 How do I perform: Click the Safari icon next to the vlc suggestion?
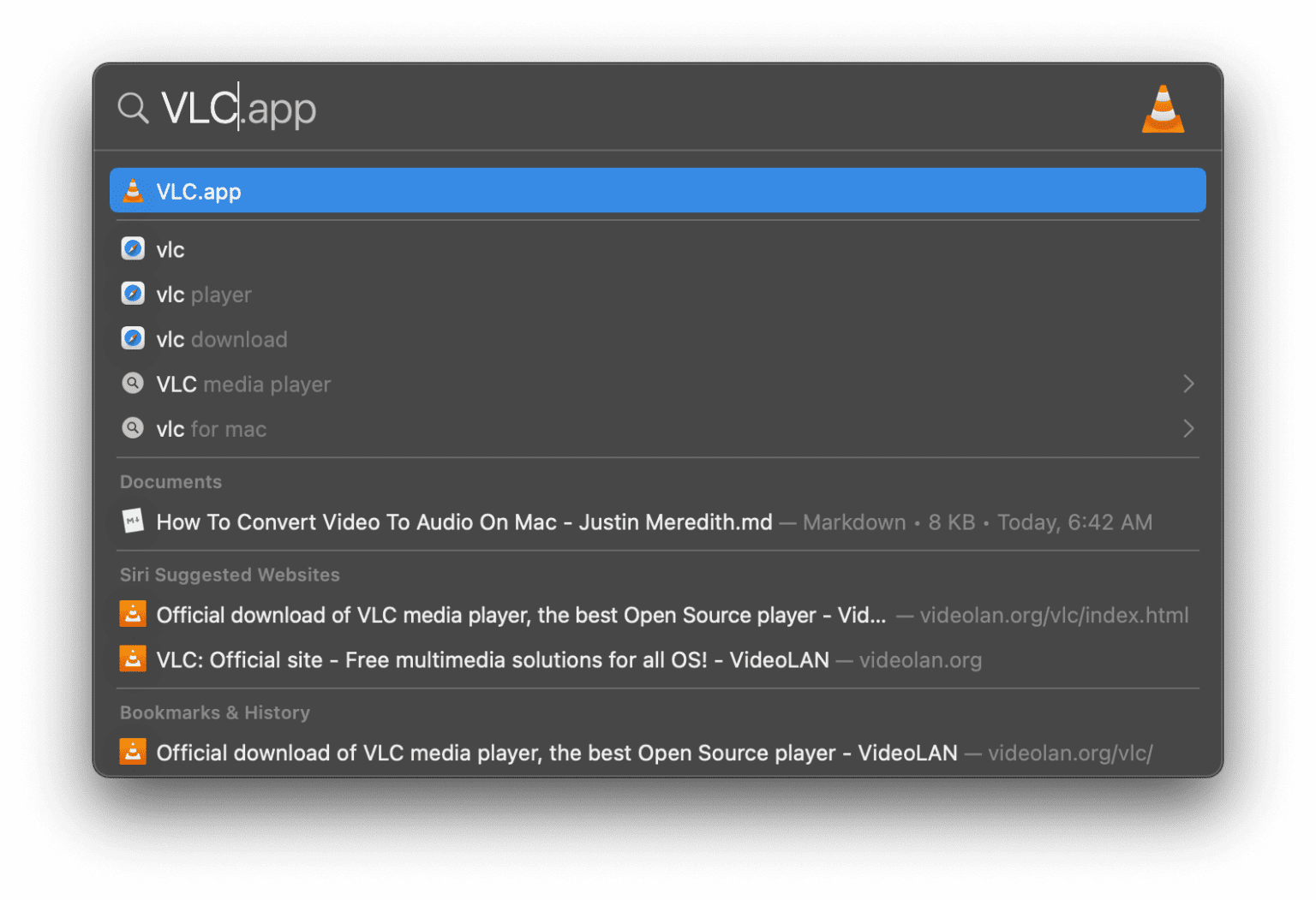133,248
